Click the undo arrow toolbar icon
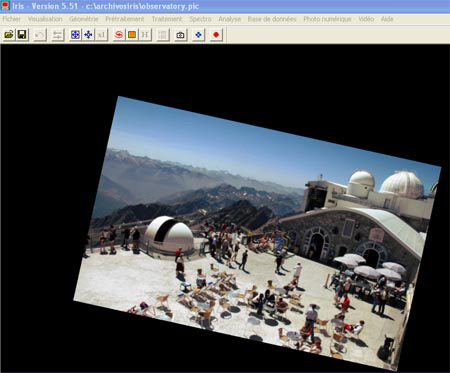This screenshot has width=450, height=373. [x=40, y=35]
